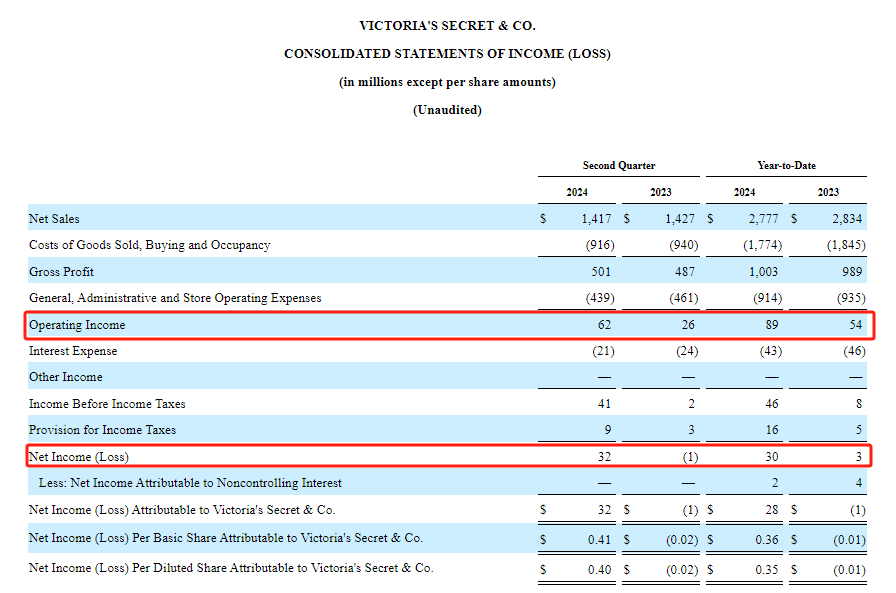Click the Net Sales value 1,417
Image resolution: width=896 pixels, height=593 pixels.
point(596,219)
